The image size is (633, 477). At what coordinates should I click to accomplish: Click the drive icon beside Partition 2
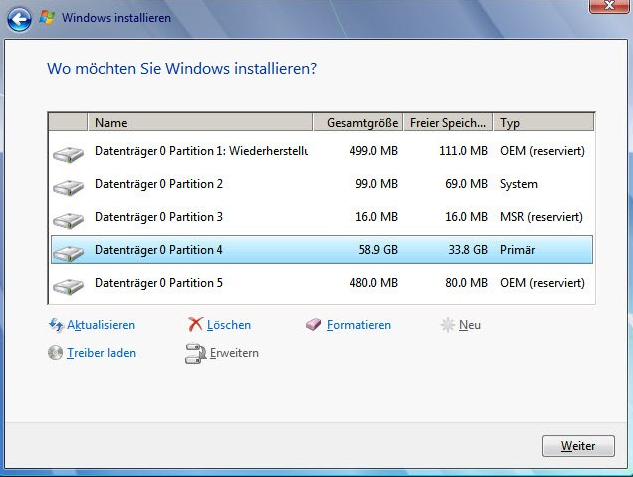tap(68, 187)
